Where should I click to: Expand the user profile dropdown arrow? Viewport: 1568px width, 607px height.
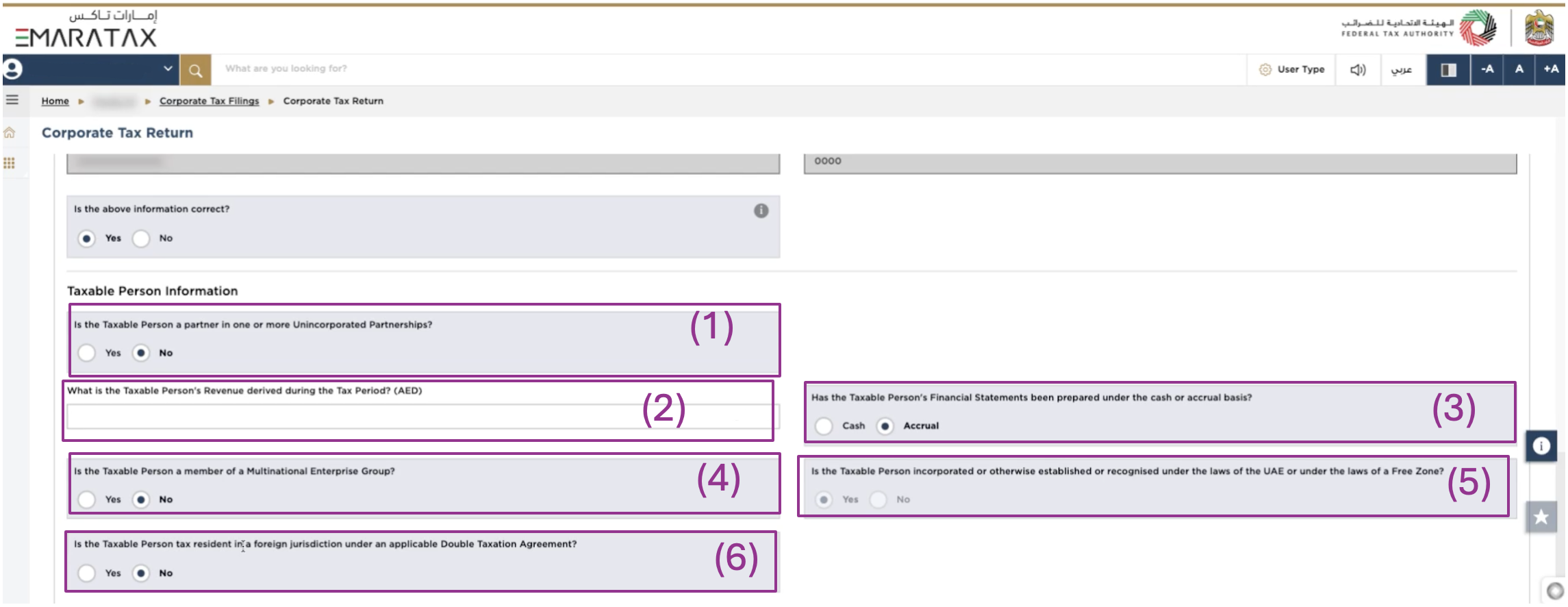coord(168,69)
